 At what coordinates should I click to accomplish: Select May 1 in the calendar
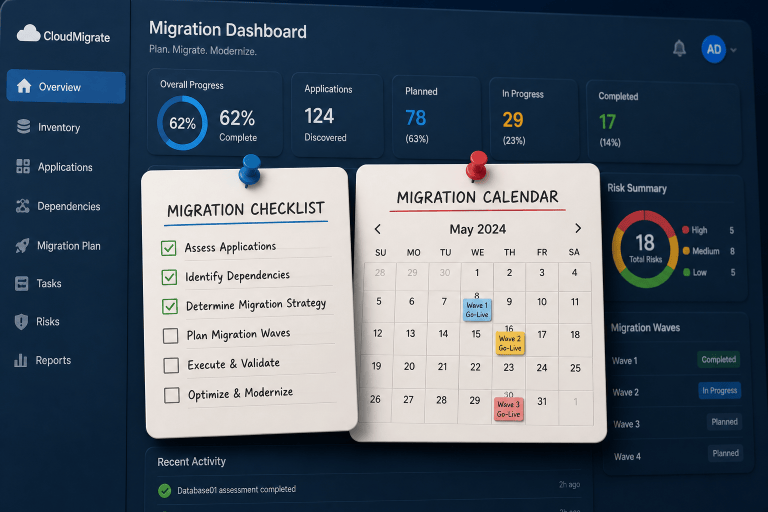pyautogui.click(x=477, y=272)
